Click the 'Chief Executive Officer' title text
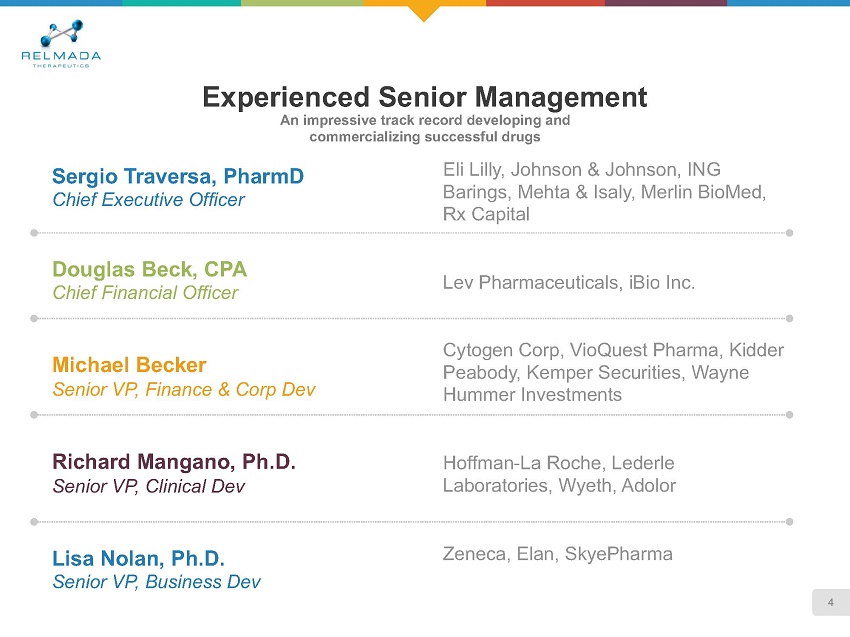Screen dimensions: 850x637 pos(148,200)
